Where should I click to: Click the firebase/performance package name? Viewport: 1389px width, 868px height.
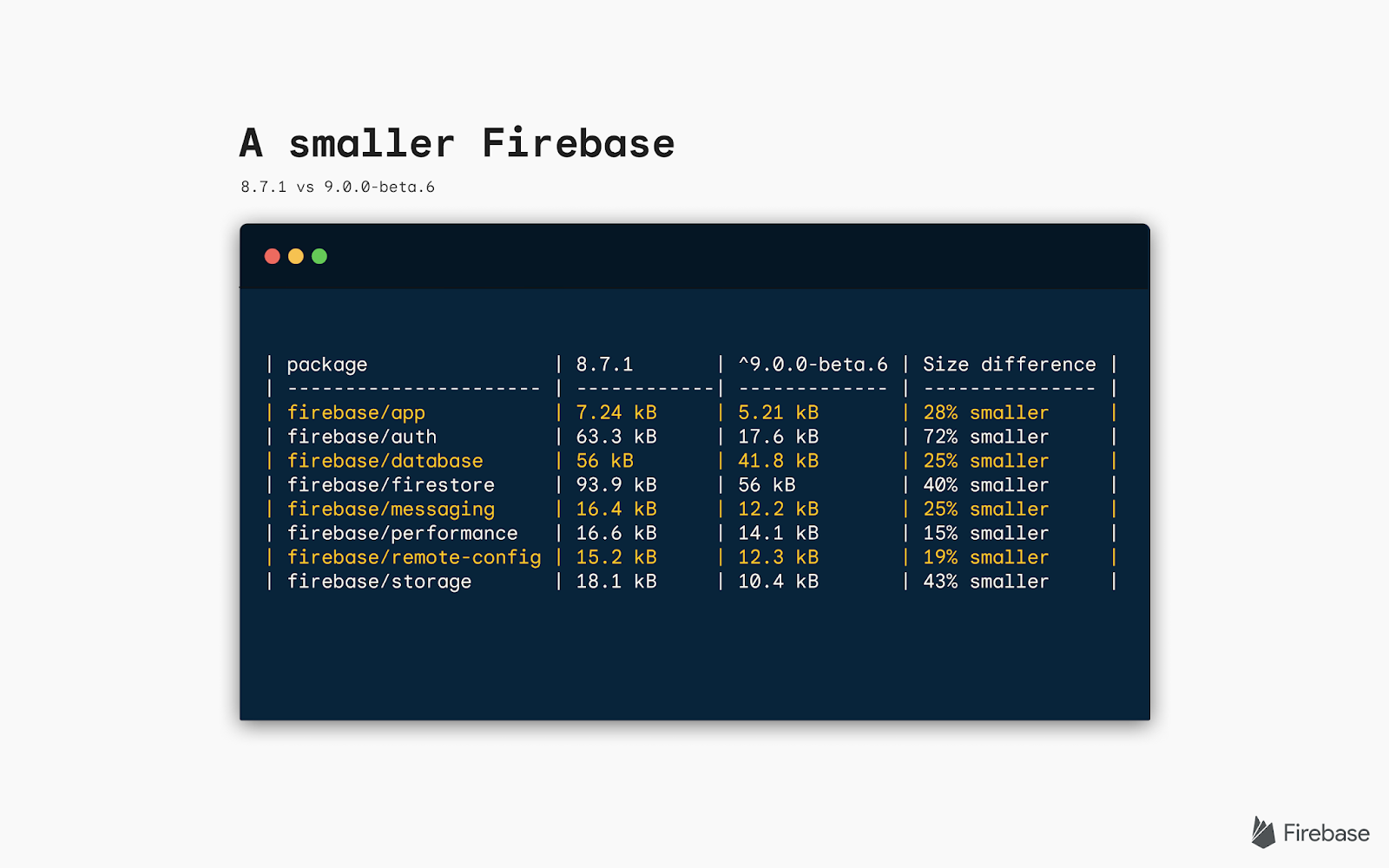[x=403, y=534]
